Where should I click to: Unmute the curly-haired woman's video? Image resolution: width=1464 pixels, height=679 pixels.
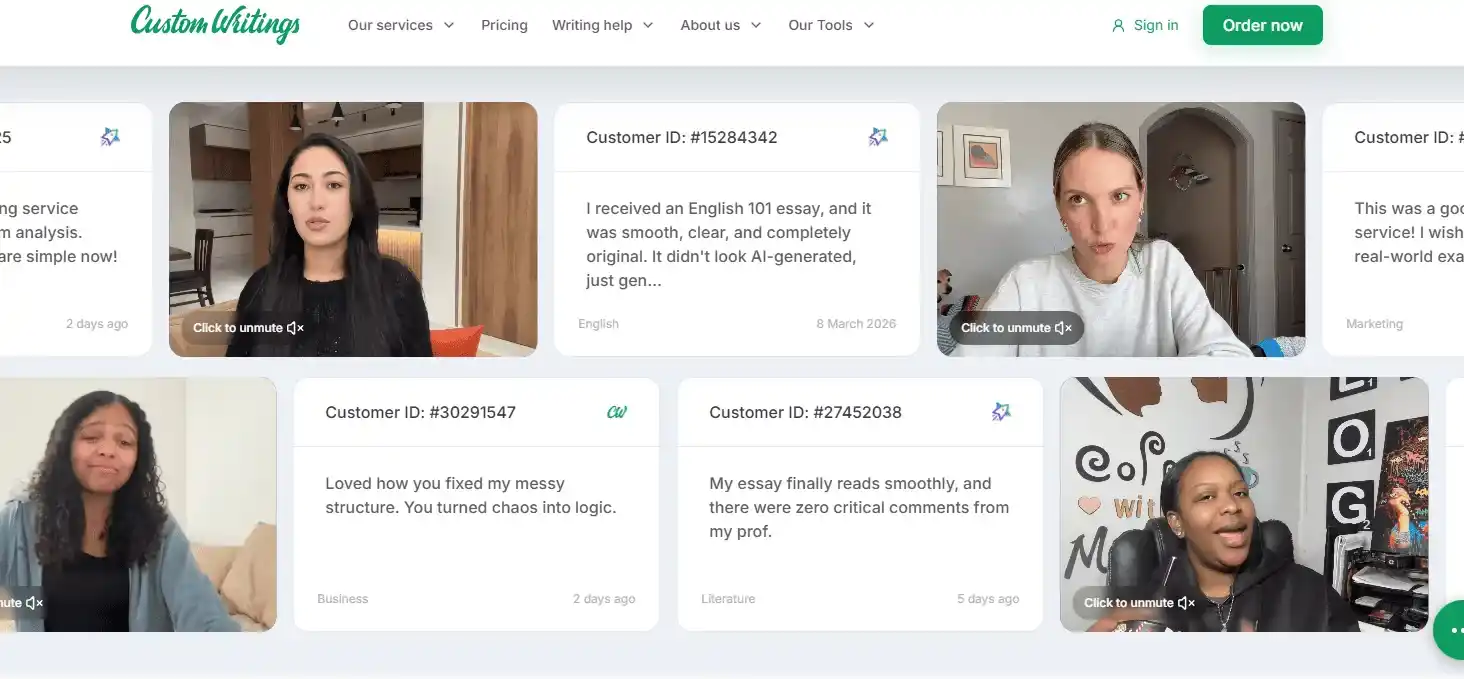click(x=22, y=603)
